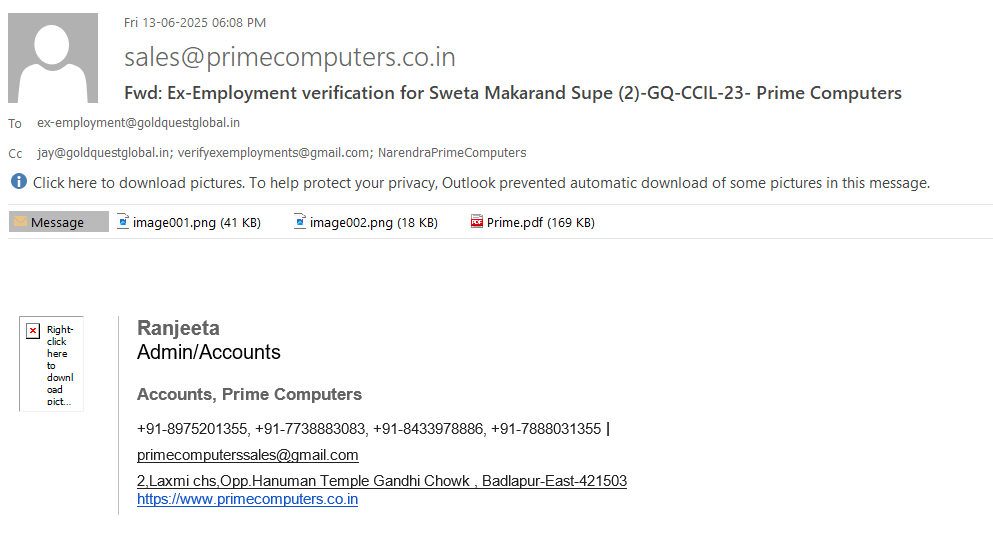Click the Fwd: Ex-Employment verification subject line
This screenshot has height=542, width=993.
tap(512, 93)
